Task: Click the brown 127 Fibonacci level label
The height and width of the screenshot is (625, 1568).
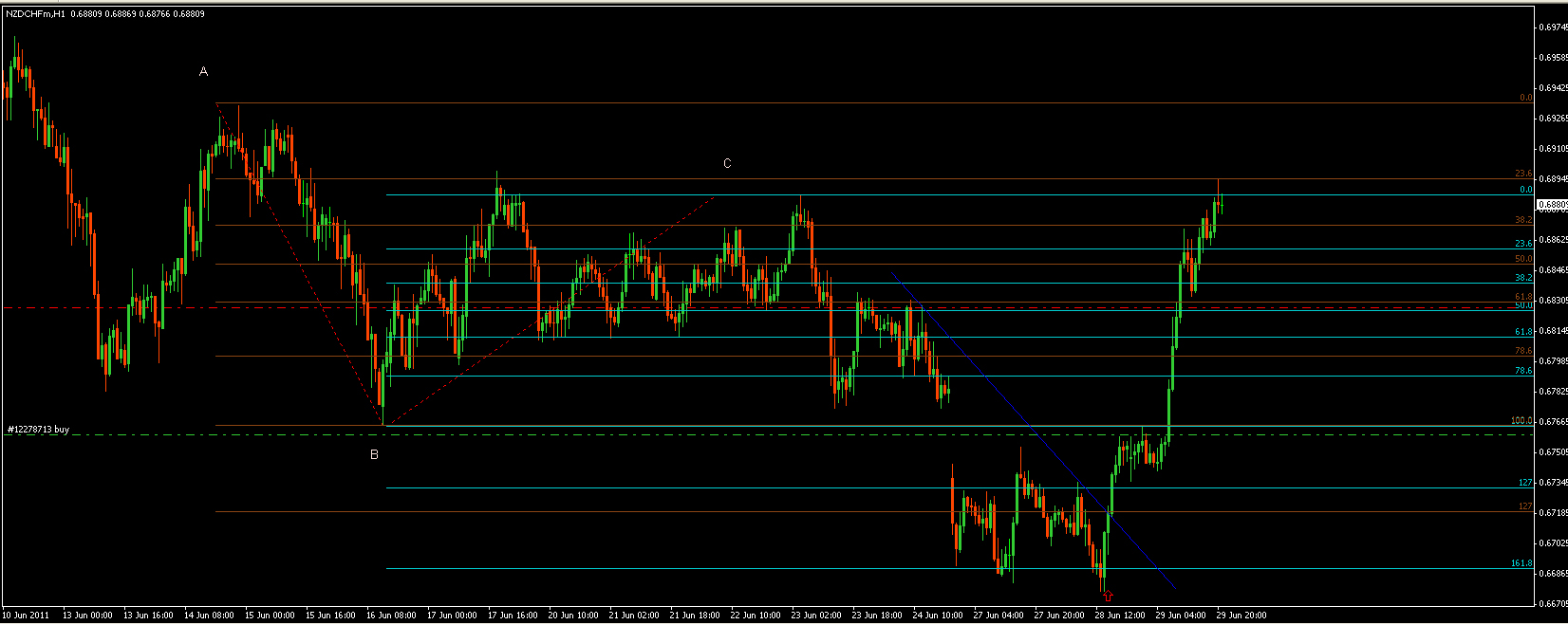Action: (x=1524, y=506)
